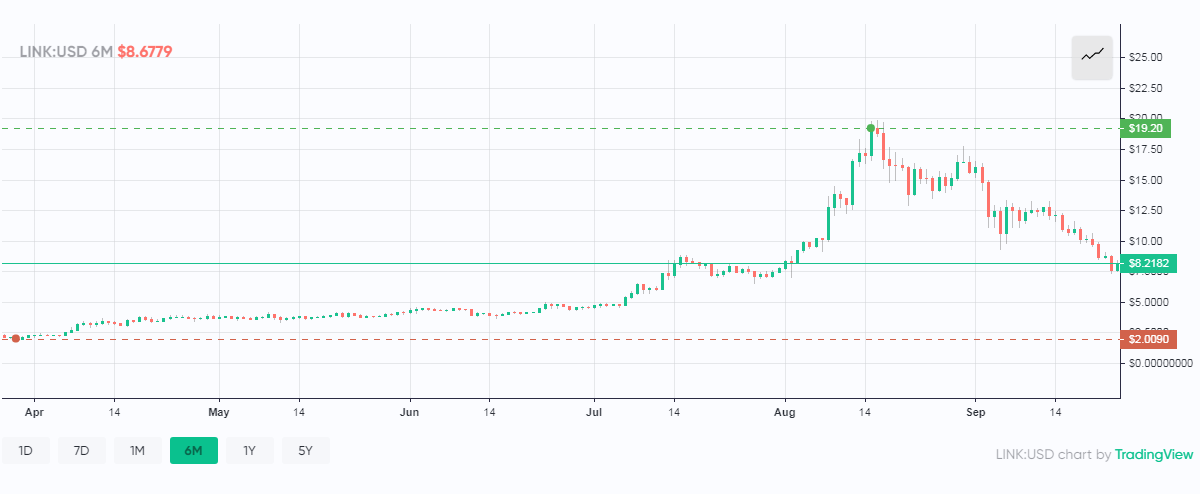The width and height of the screenshot is (1200, 494).
Task: Click the $25.00 price axis label
Action: pos(1145,57)
